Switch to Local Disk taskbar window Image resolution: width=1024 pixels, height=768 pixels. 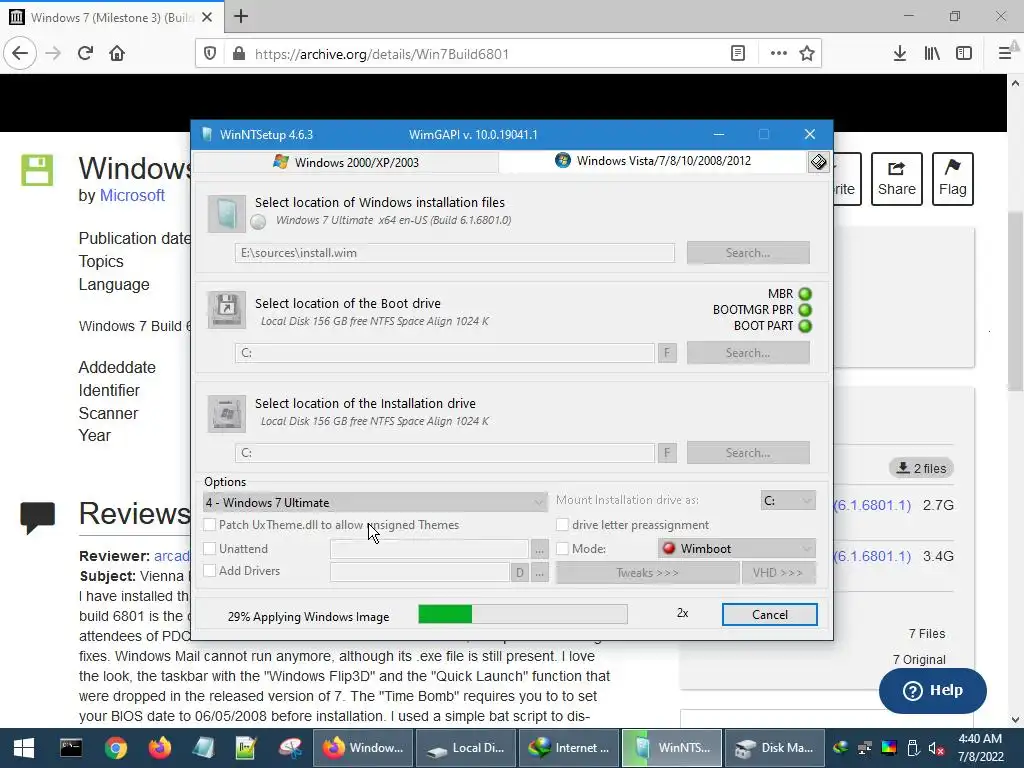click(x=464, y=748)
